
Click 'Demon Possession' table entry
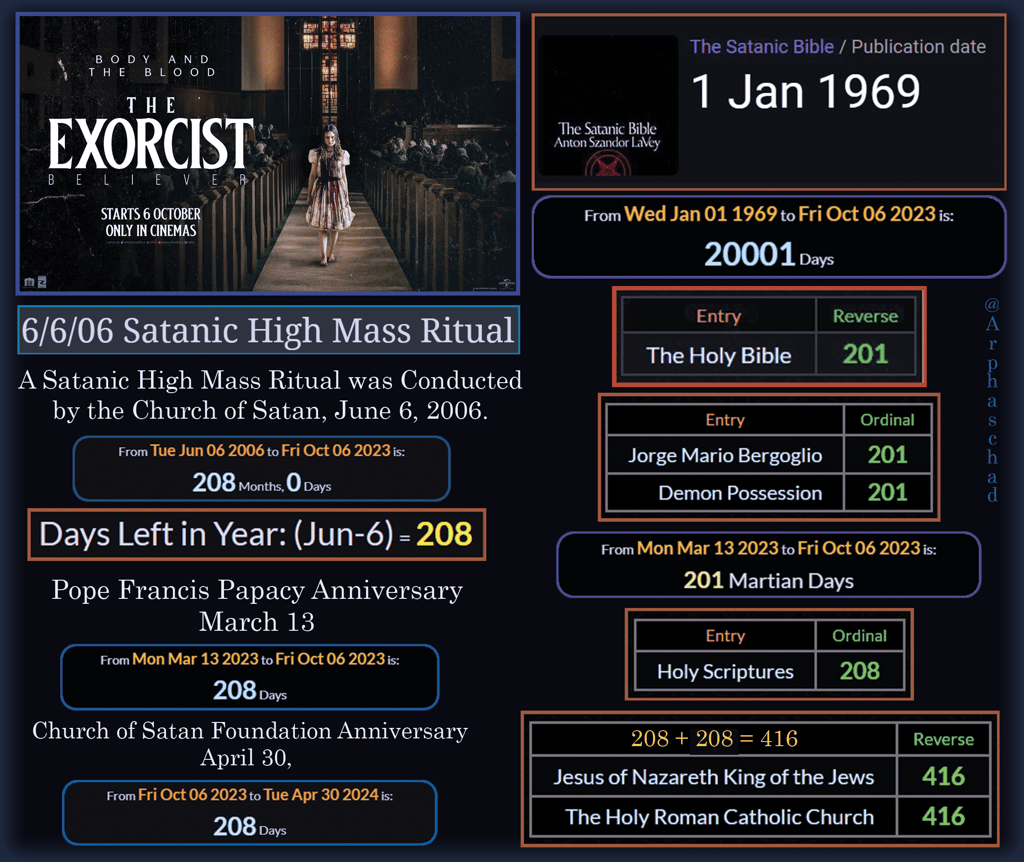tap(739, 493)
